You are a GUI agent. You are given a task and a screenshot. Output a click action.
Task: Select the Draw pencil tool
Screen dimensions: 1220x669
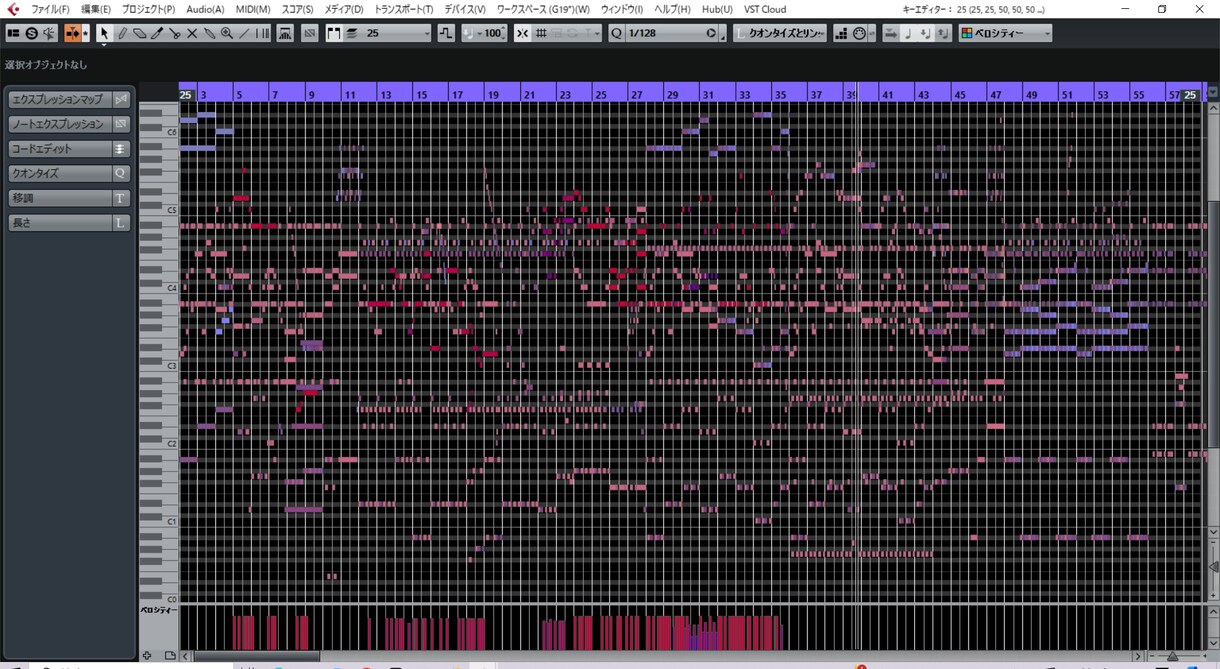[x=122, y=33]
